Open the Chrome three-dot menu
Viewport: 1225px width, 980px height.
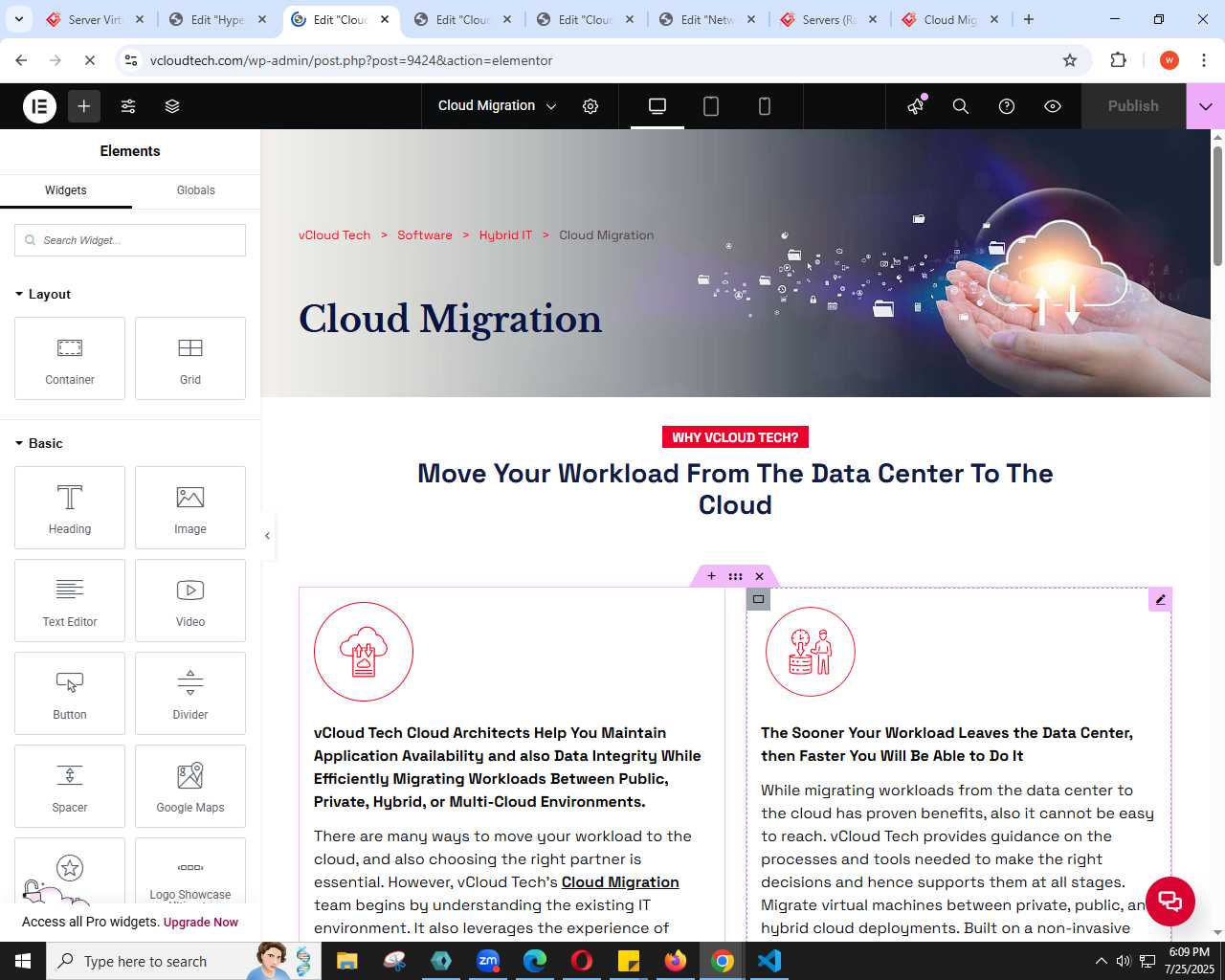coord(1204,60)
